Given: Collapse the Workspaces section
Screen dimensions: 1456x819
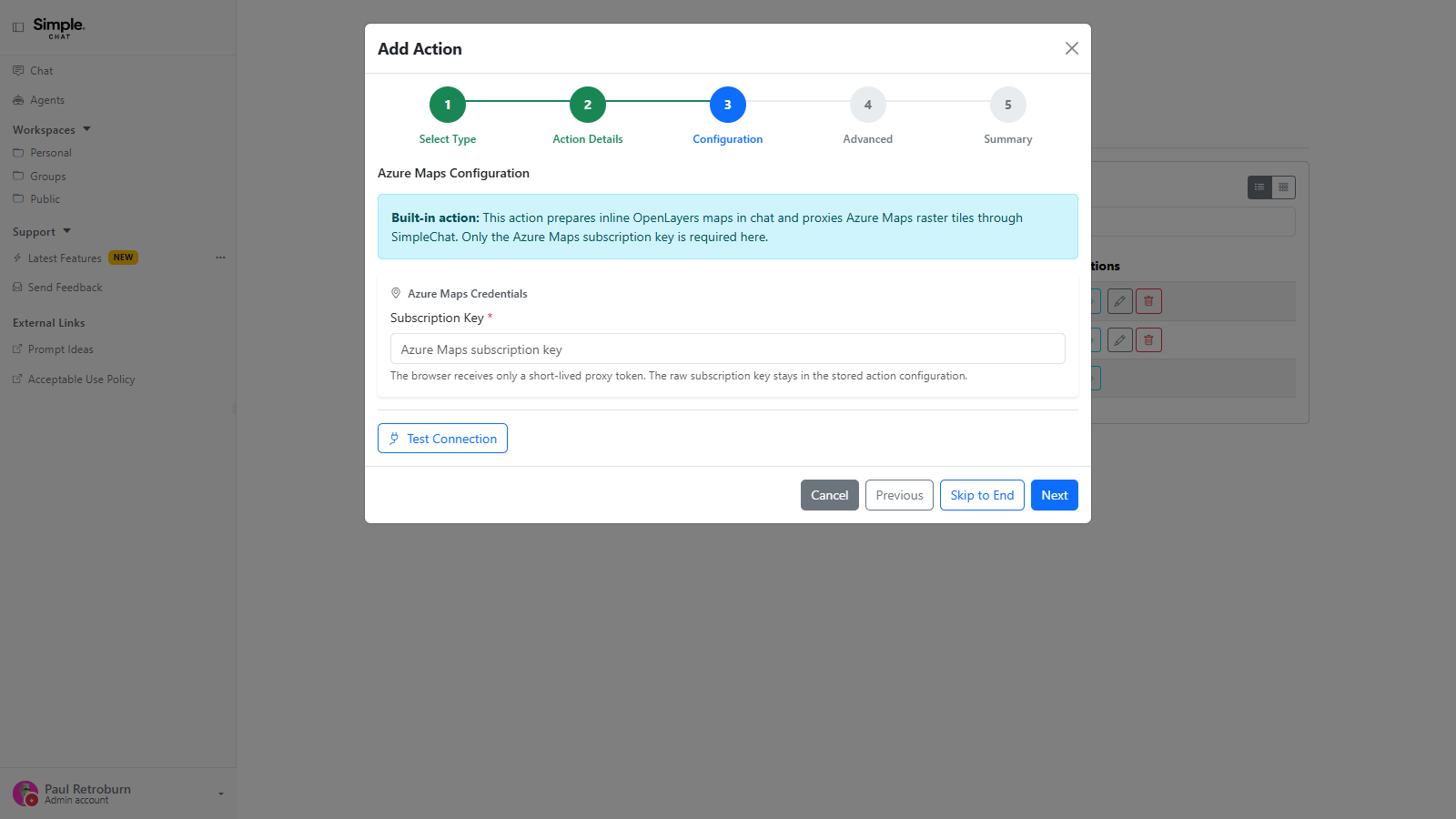Looking at the screenshot, I should 52,130.
